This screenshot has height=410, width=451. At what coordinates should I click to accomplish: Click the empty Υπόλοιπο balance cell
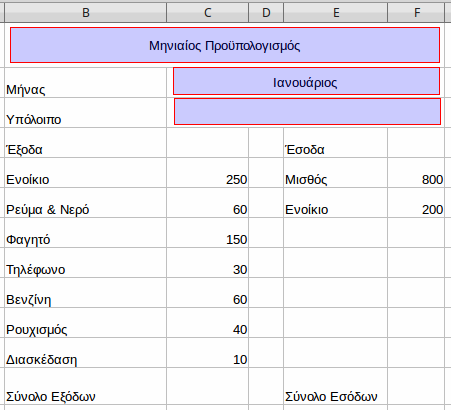tap(307, 111)
